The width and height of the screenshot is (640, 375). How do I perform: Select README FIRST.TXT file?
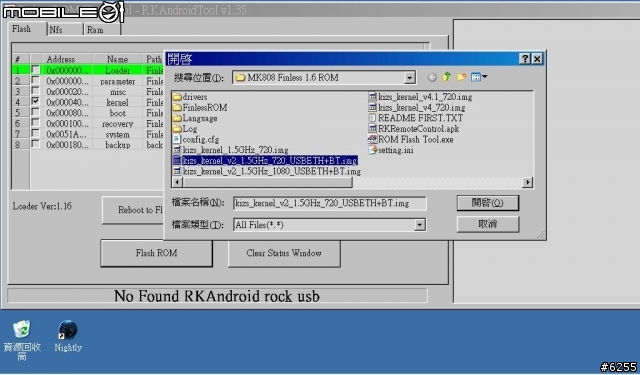coord(416,118)
